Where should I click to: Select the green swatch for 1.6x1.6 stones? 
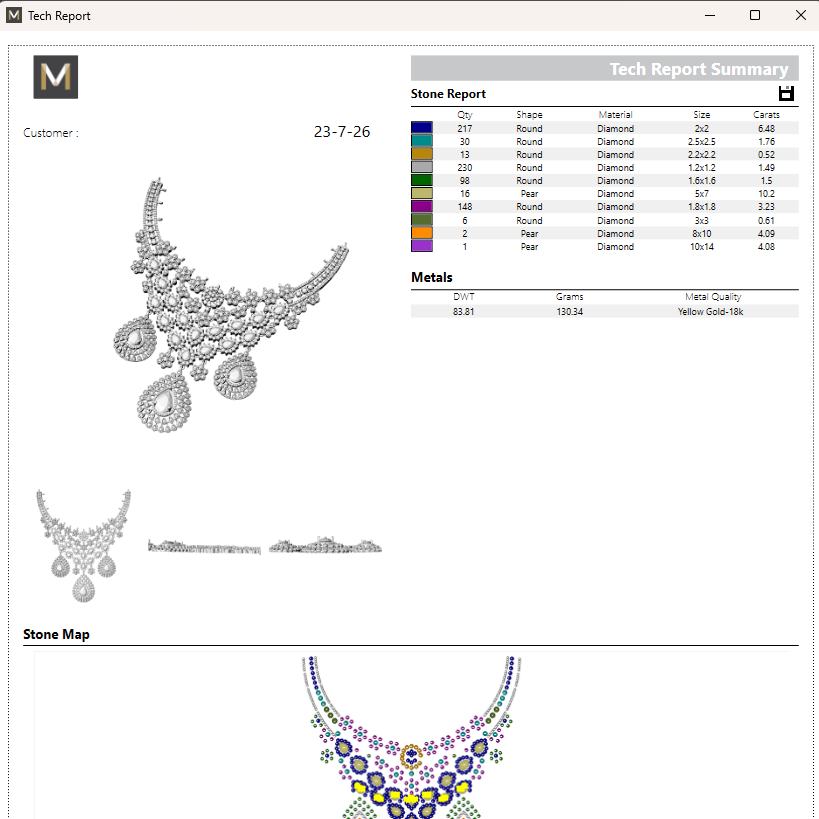point(422,180)
